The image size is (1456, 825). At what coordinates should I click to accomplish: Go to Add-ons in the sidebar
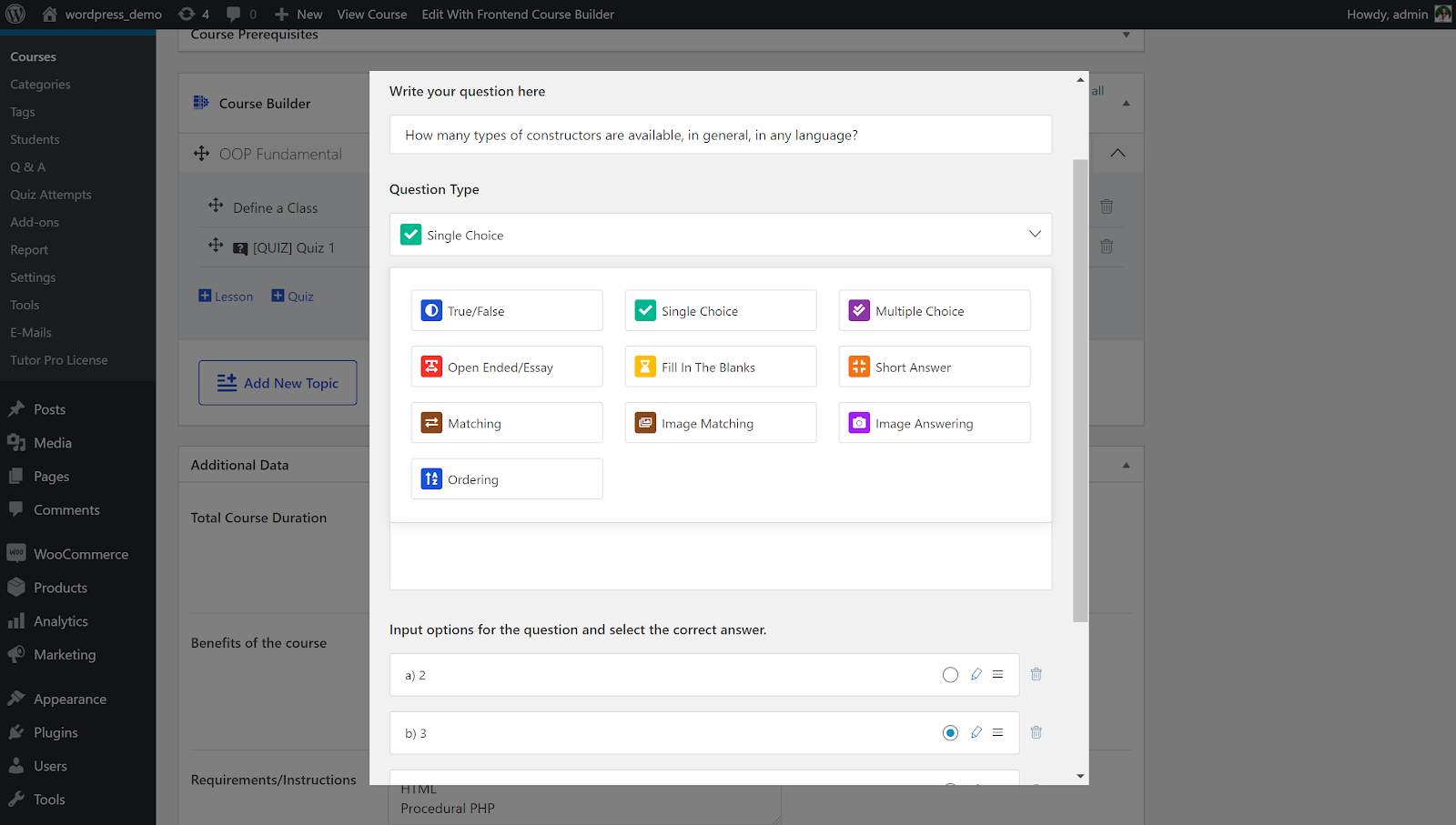[35, 222]
